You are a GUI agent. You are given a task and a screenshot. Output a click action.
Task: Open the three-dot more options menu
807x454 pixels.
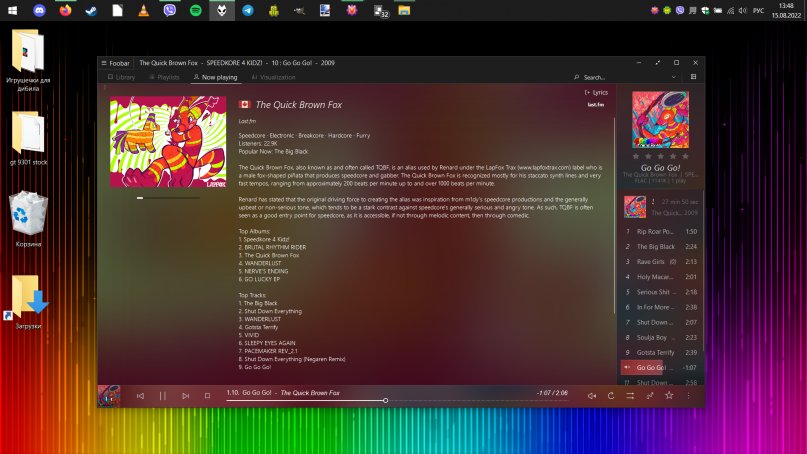click(688, 396)
